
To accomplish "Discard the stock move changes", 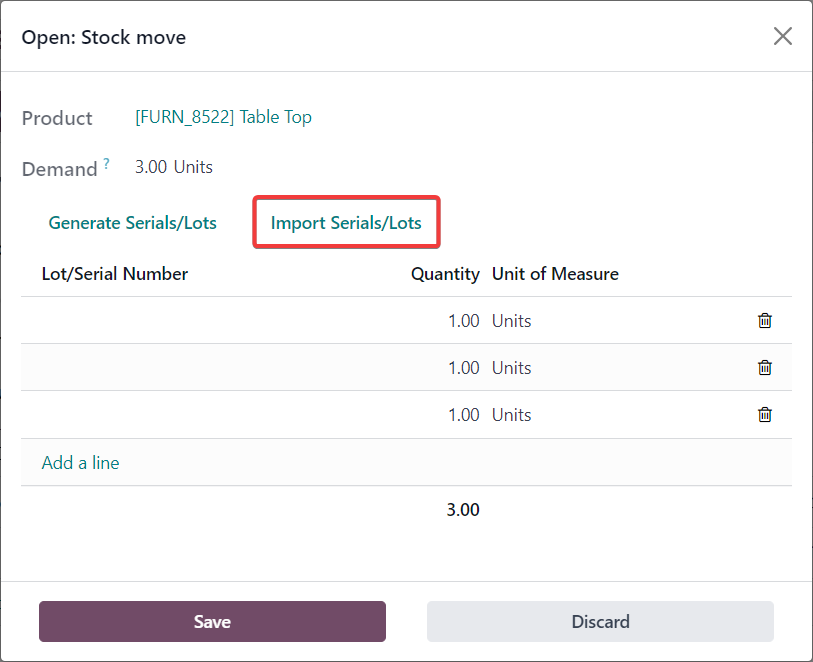I will tap(600, 621).
